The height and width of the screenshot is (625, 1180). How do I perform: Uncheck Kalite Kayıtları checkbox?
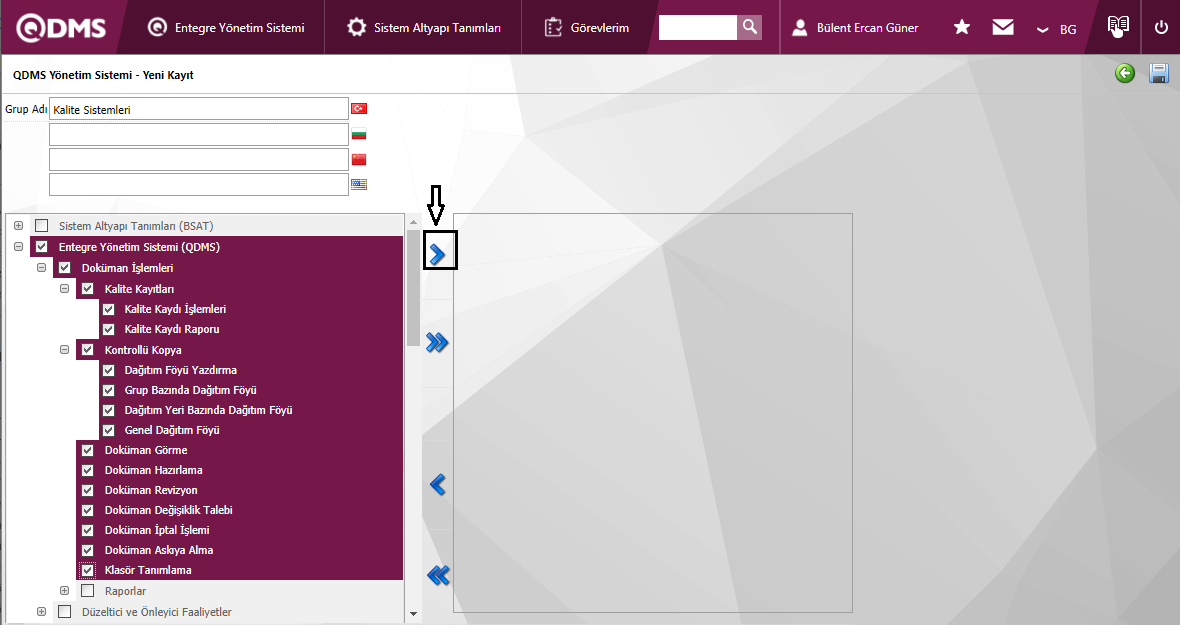87,289
